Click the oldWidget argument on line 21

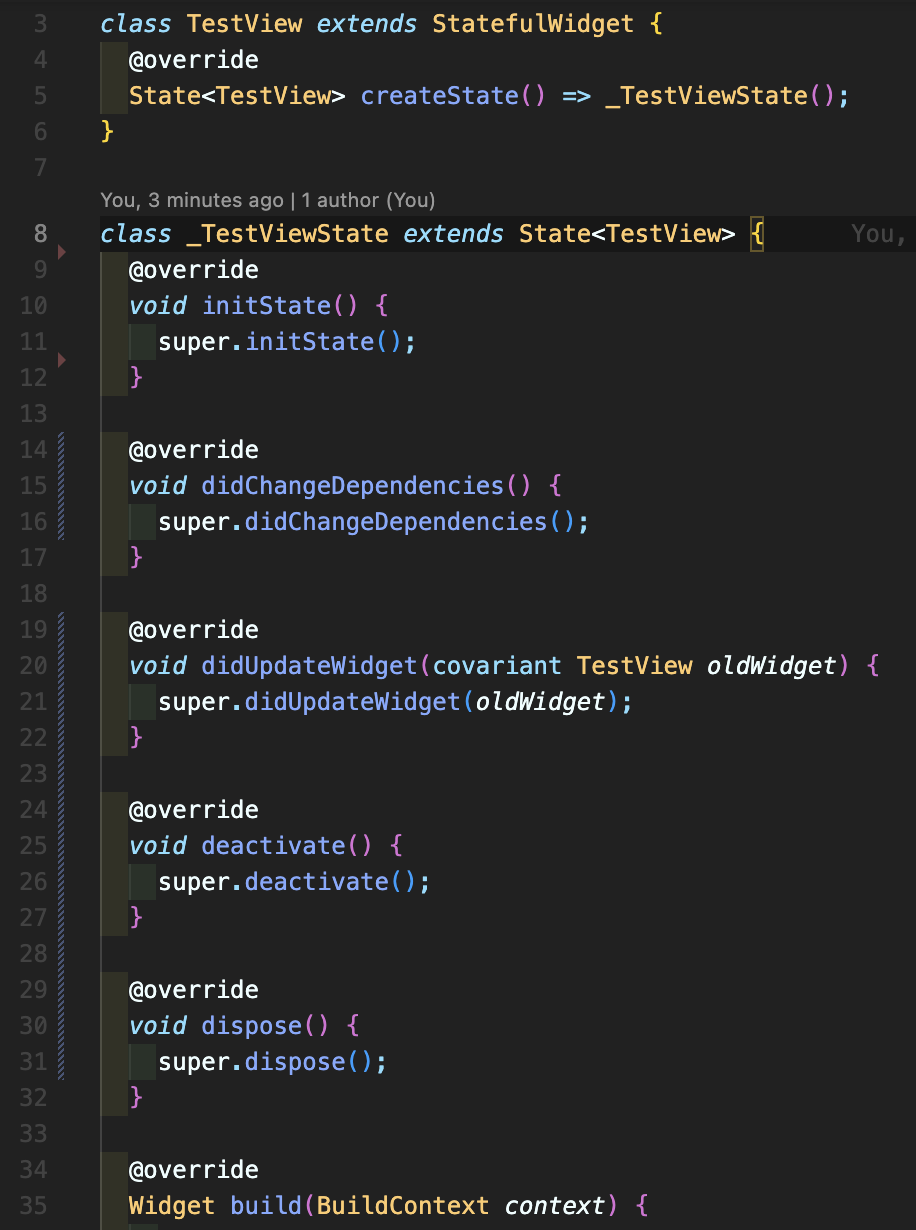click(x=541, y=702)
